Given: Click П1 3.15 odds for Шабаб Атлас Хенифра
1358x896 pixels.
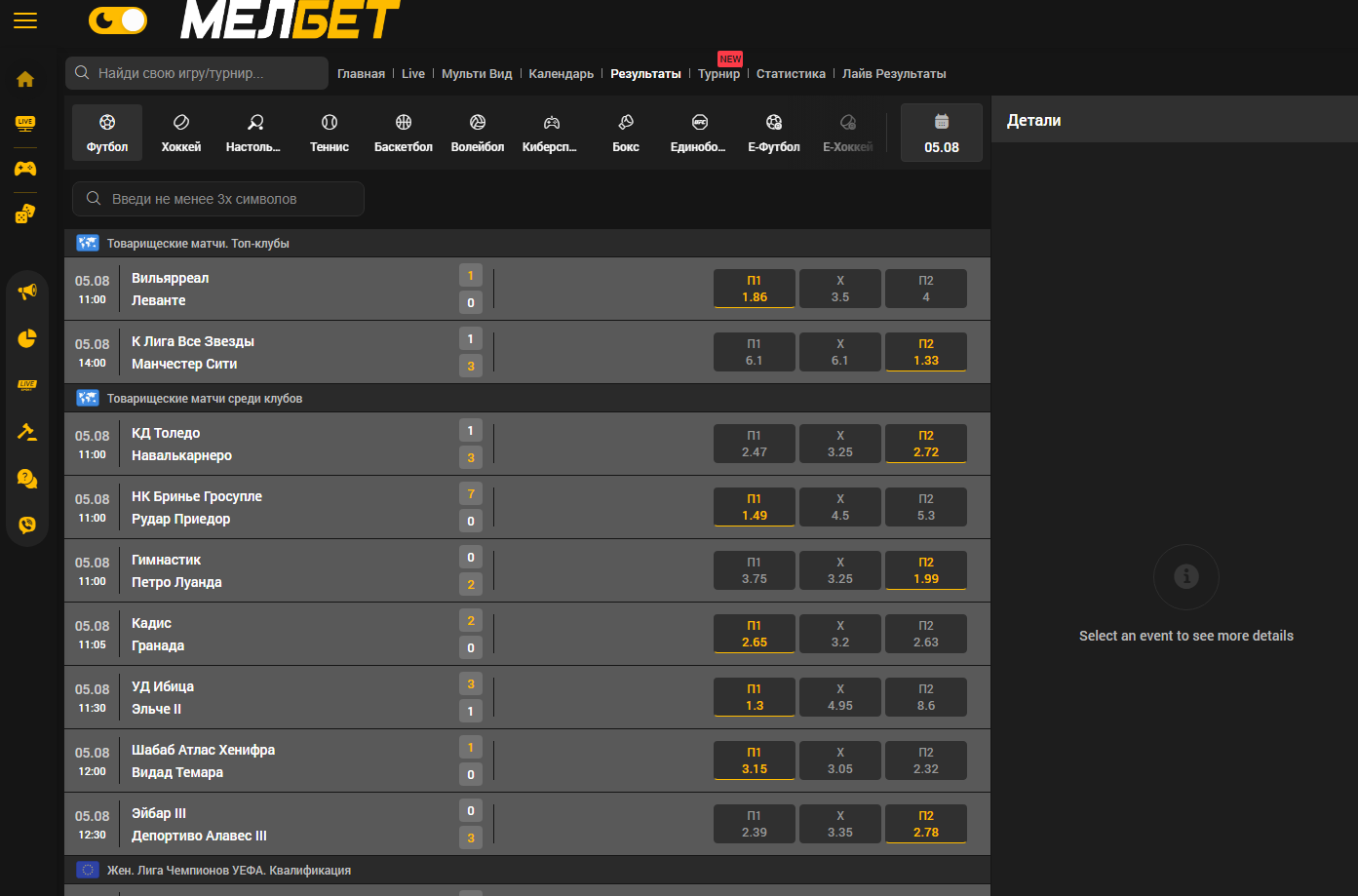Looking at the screenshot, I should click(755, 760).
